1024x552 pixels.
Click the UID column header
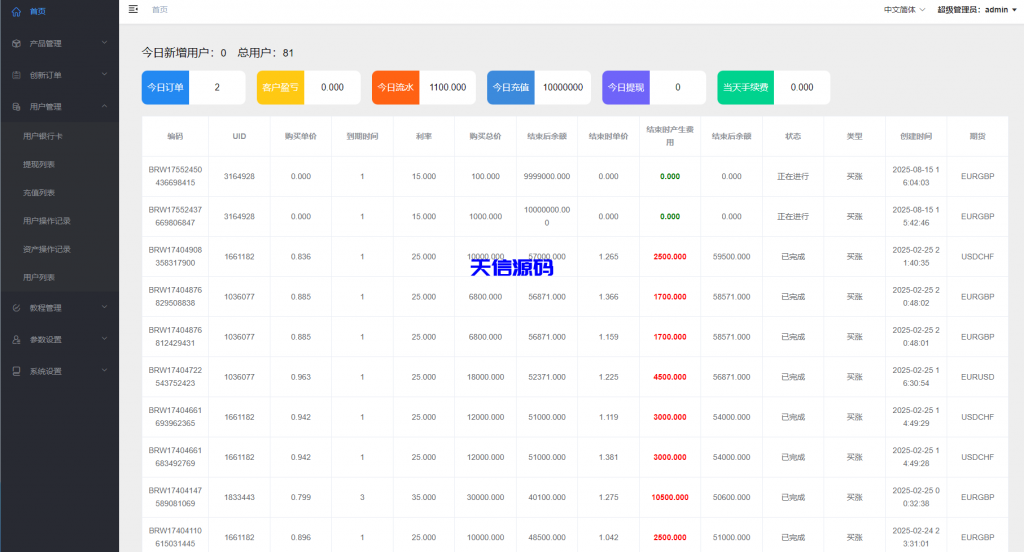click(x=239, y=137)
